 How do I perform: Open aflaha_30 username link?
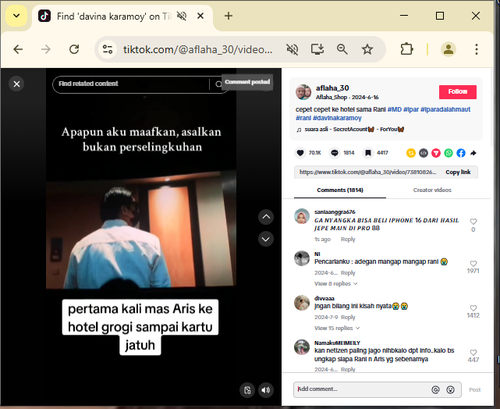pos(332,88)
